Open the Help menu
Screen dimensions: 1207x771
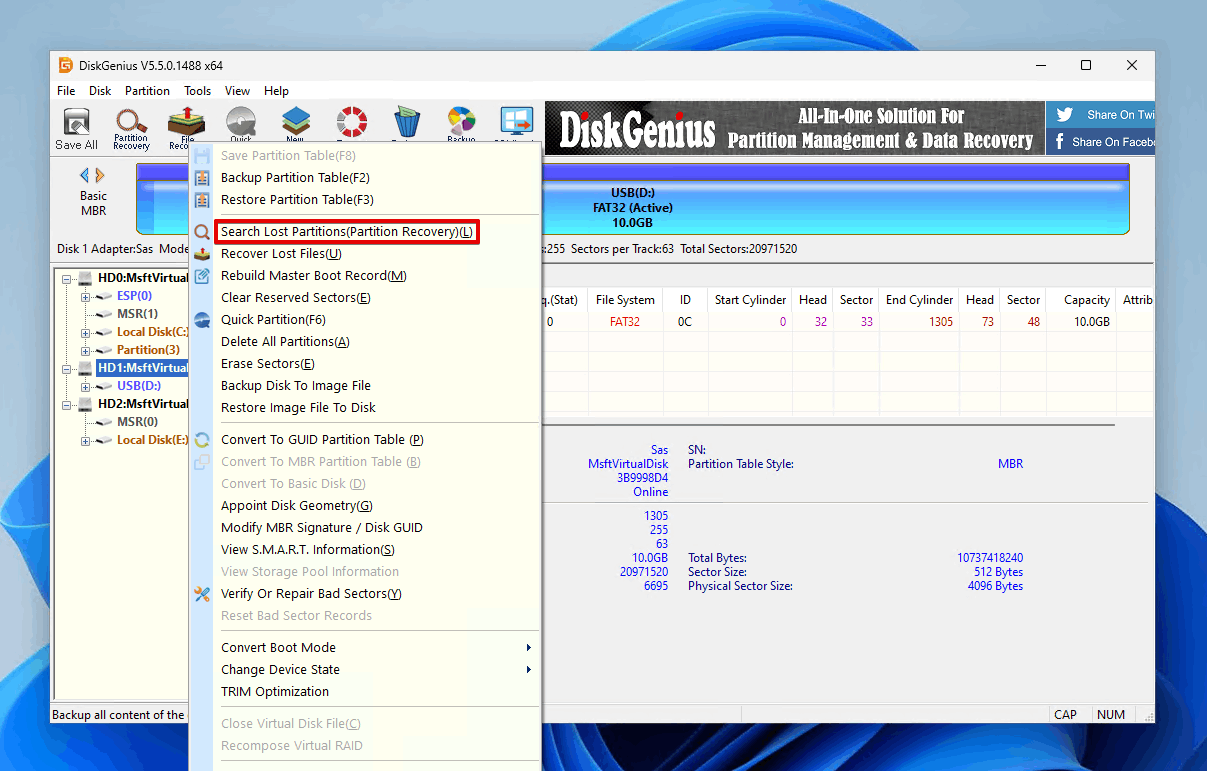[276, 91]
